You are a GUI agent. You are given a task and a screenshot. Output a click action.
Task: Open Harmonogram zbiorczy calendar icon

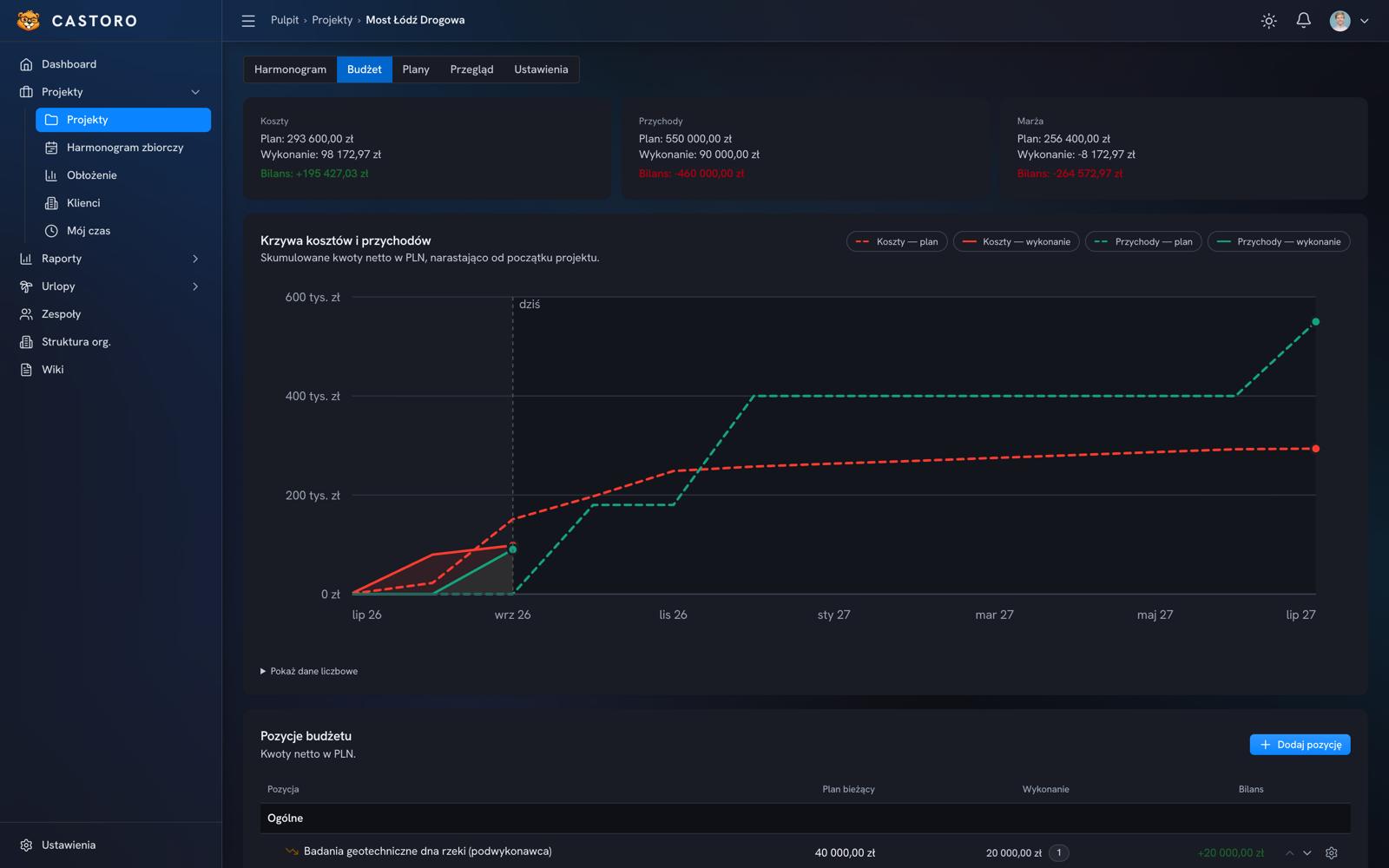tap(51, 148)
